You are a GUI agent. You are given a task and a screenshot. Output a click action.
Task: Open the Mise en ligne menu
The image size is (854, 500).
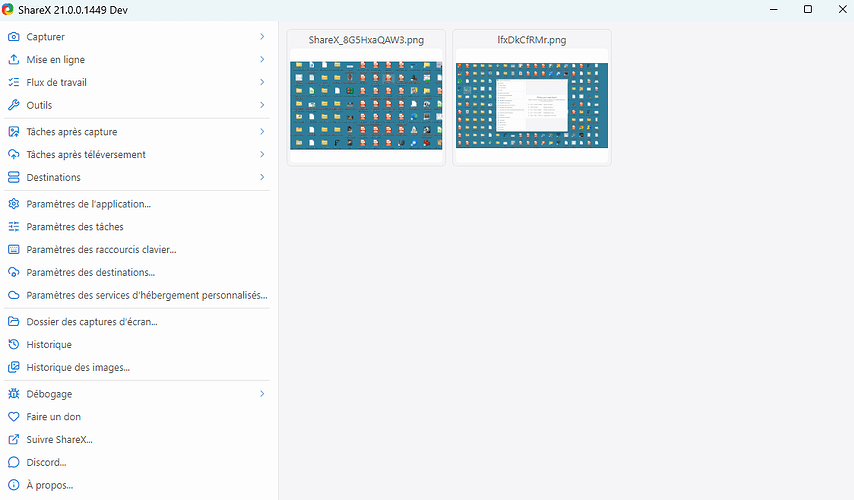137,59
